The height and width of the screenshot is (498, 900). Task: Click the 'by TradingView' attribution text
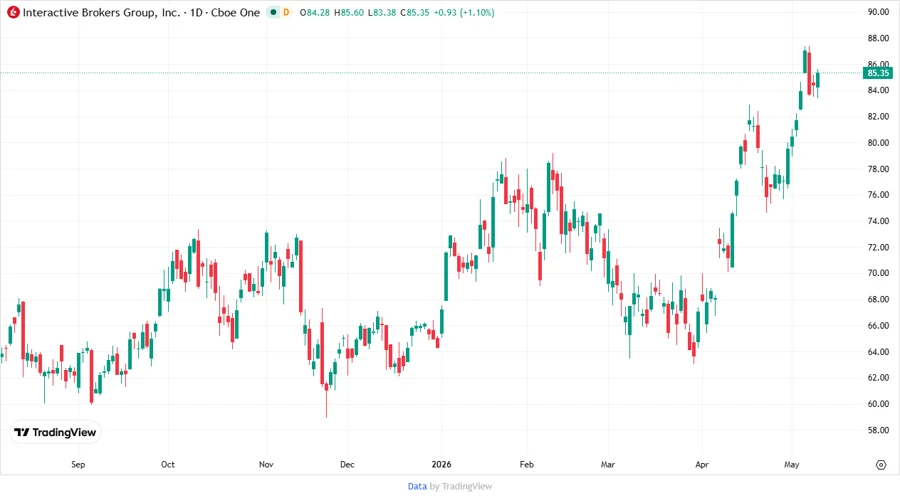coord(461,487)
